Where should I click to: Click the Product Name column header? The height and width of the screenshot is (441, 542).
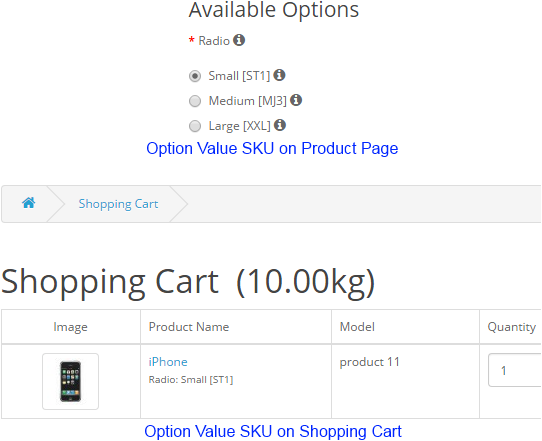point(189,327)
